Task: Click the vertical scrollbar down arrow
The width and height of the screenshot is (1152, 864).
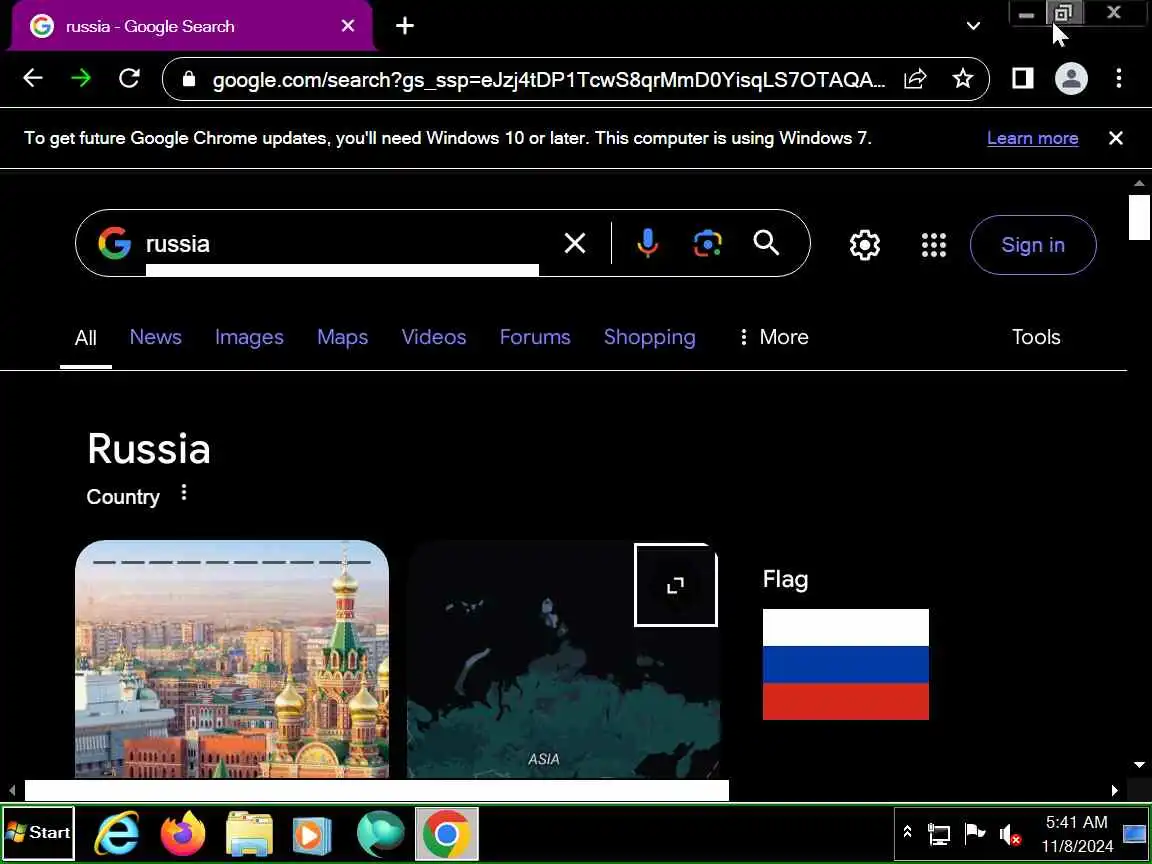Action: pyautogui.click(x=1140, y=765)
